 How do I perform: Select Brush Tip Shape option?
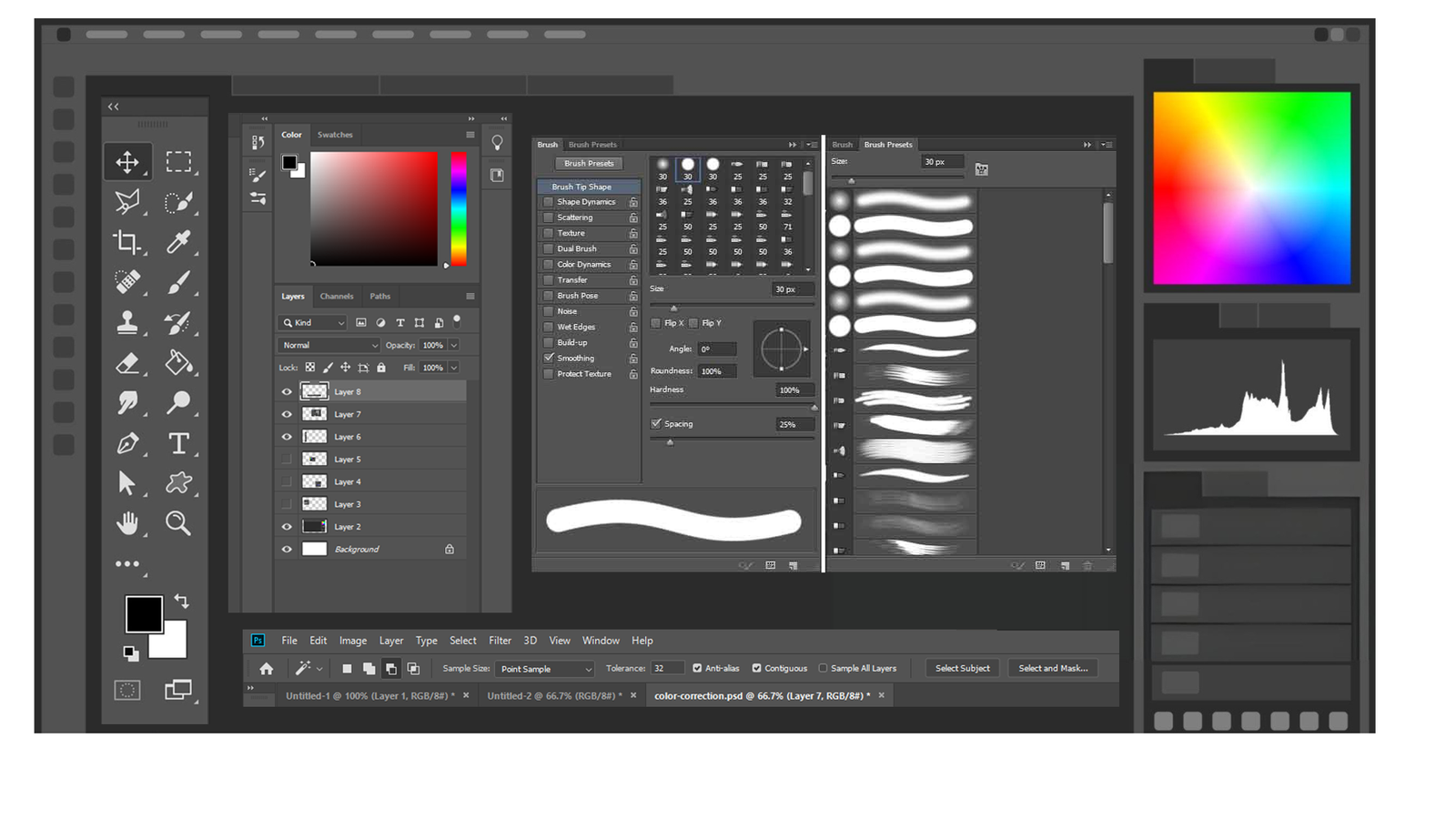589,187
